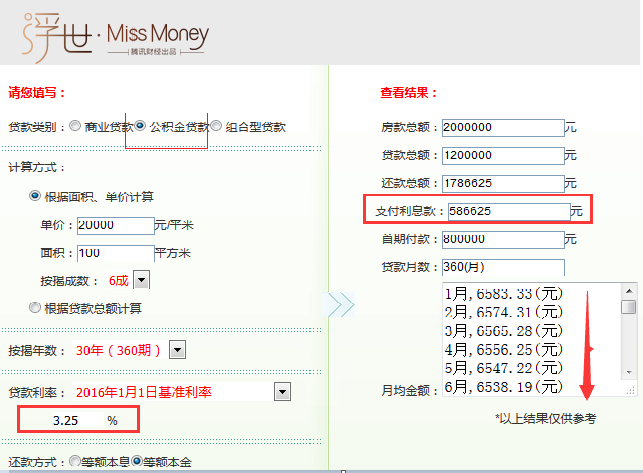Open the 按揭成数 dropdown
643x473 pixels.
tap(141, 281)
